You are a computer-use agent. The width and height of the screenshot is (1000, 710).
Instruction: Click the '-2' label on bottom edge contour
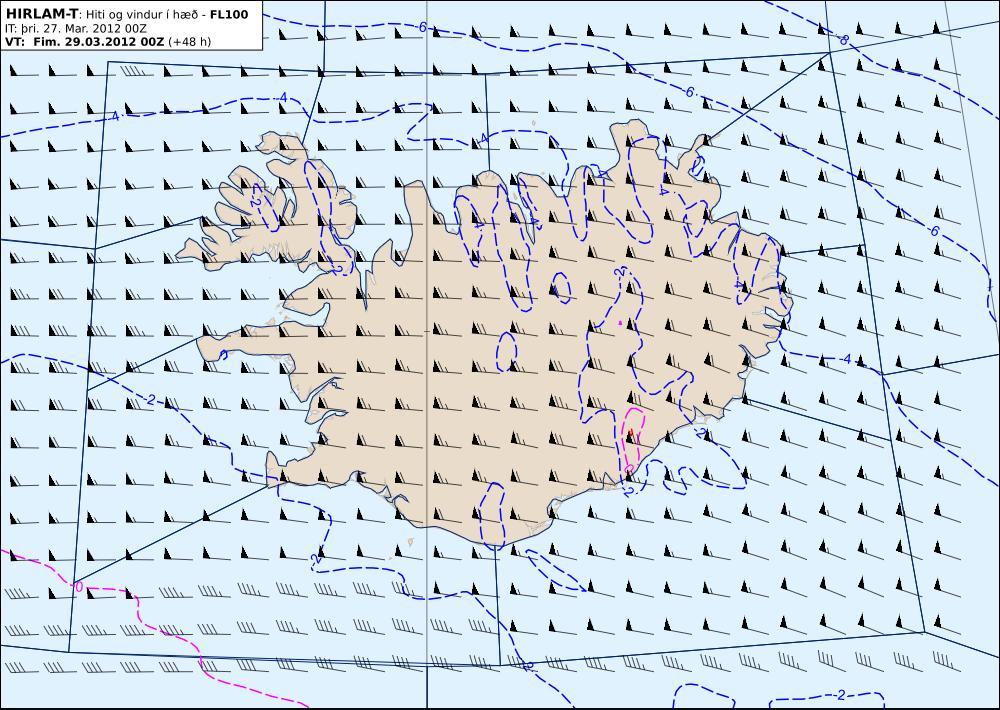coord(839,695)
